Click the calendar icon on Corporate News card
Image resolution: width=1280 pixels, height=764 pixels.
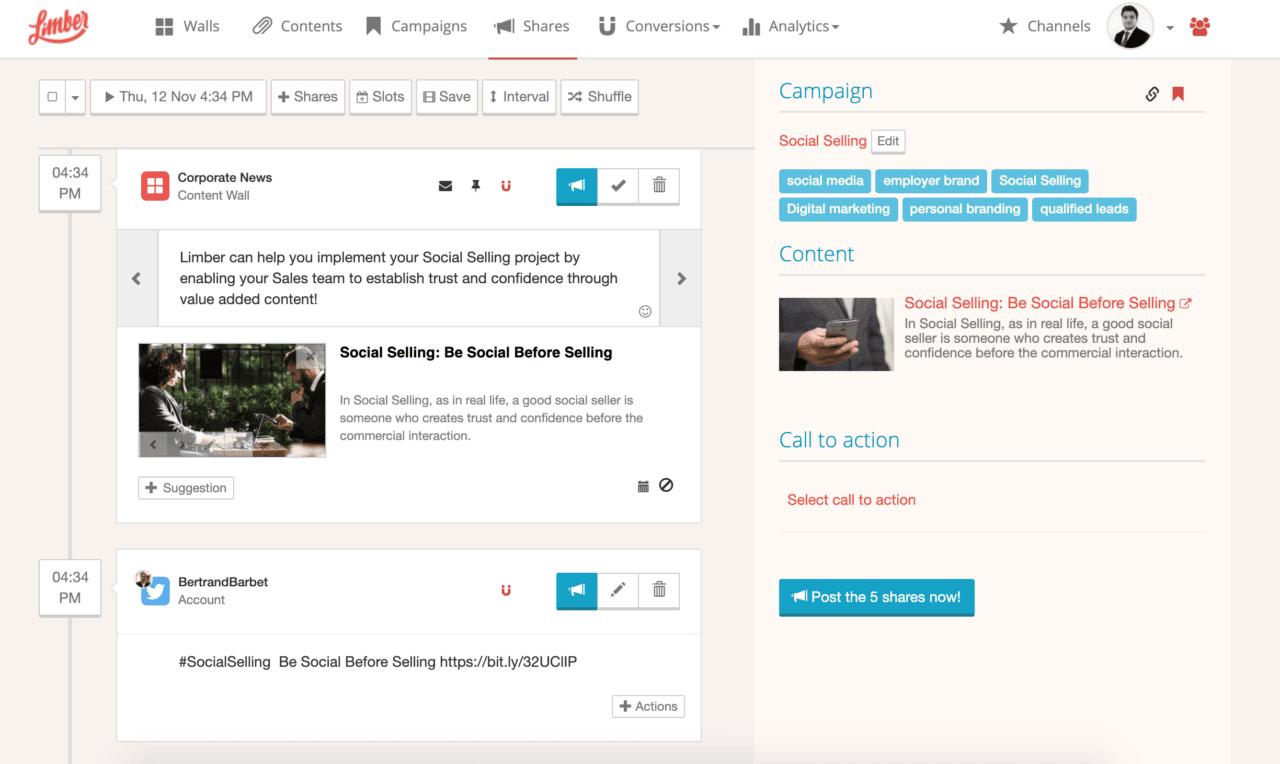coord(643,486)
